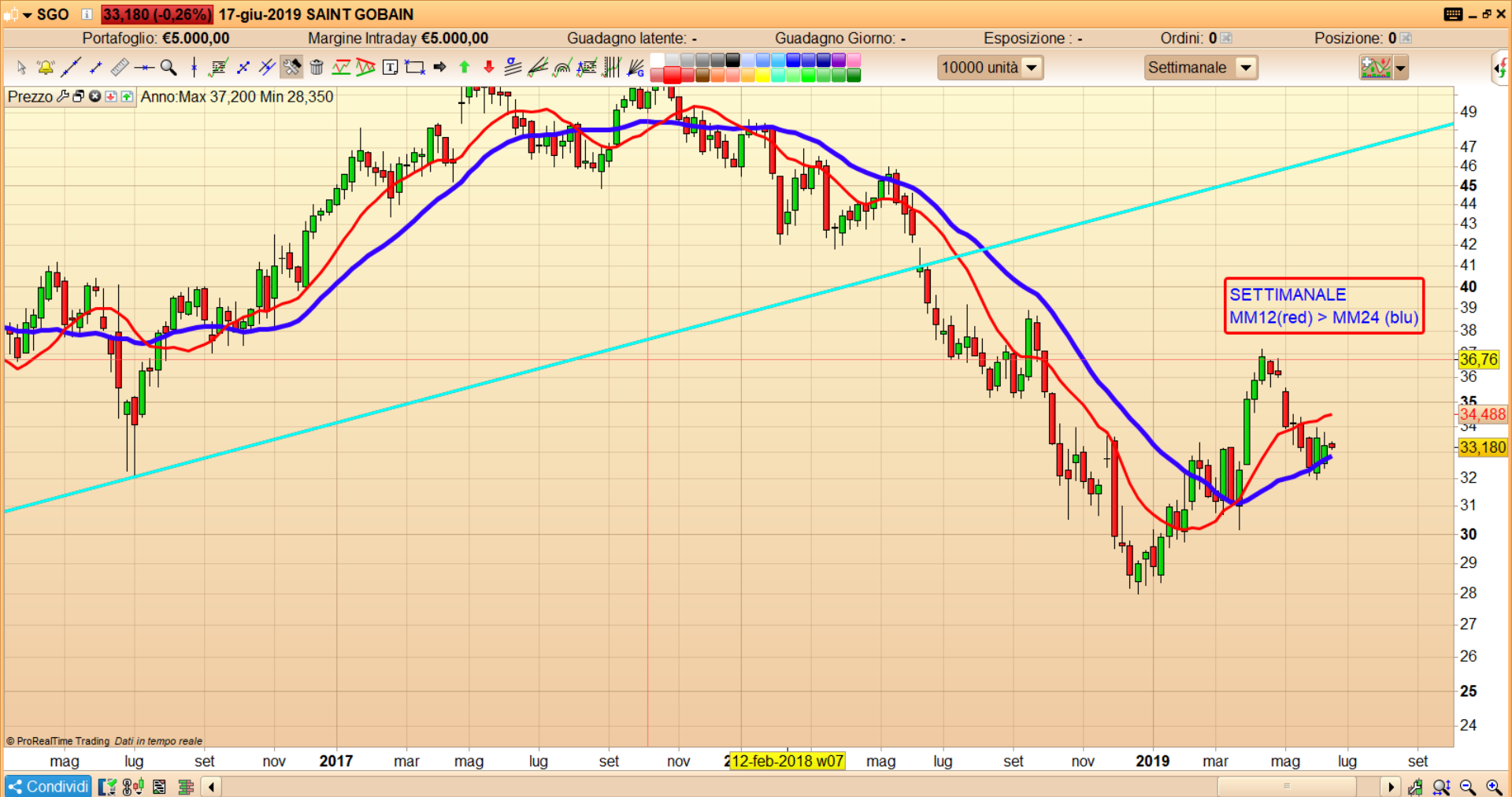Activate the magnifying glass zoom tool

pos(169,68)
